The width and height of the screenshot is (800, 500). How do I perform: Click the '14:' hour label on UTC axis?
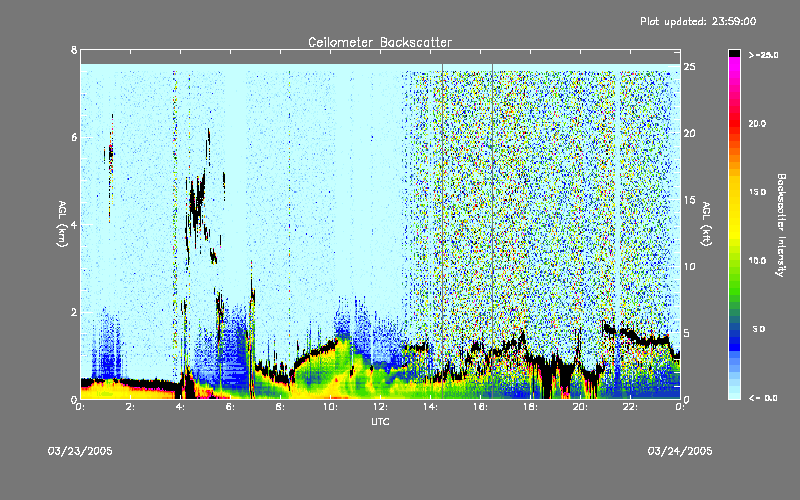(x=431, y=407)
